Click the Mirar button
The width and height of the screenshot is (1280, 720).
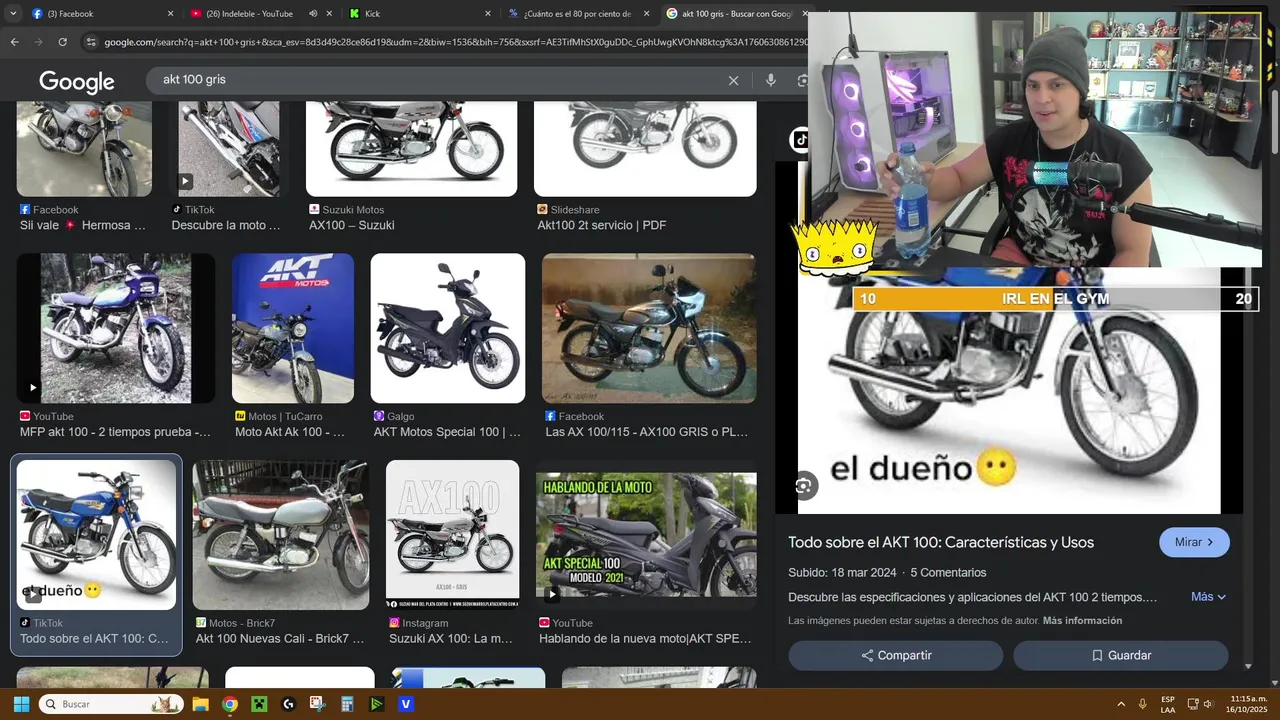tap(1194, 542)
